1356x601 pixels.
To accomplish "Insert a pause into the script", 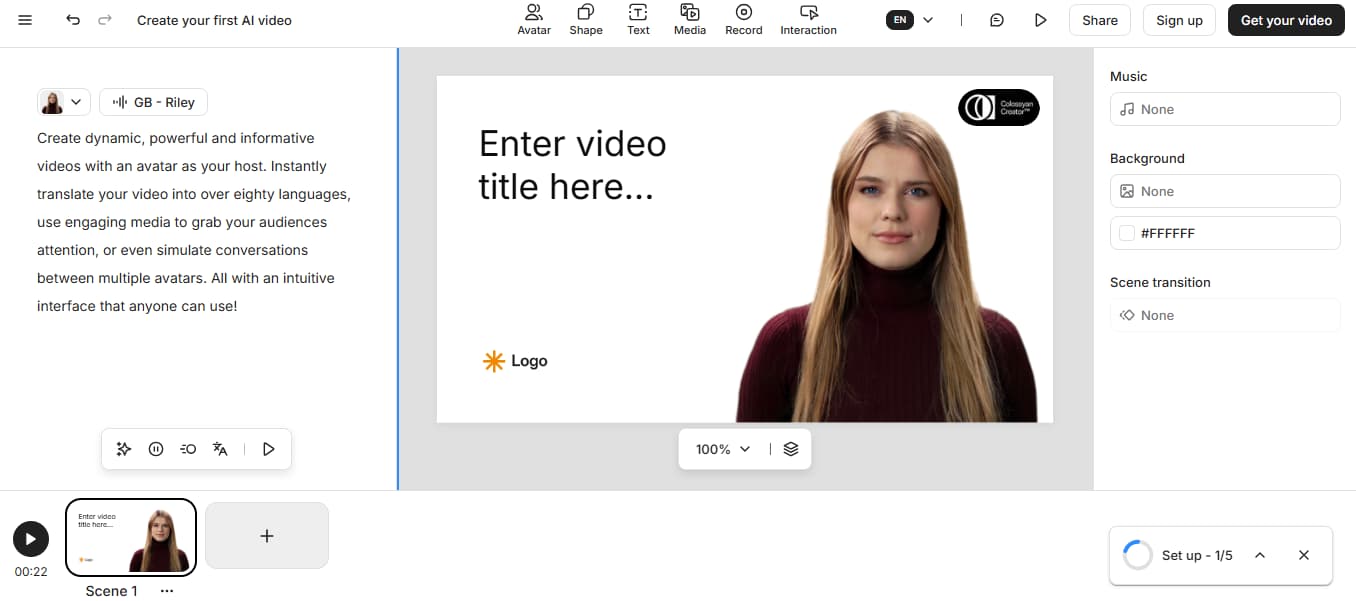I will (156, 448).
